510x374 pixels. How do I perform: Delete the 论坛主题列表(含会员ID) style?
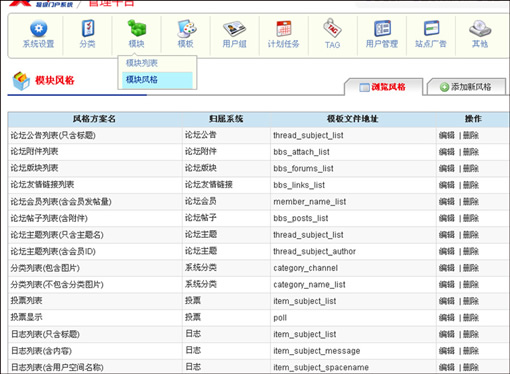point(471,251)
